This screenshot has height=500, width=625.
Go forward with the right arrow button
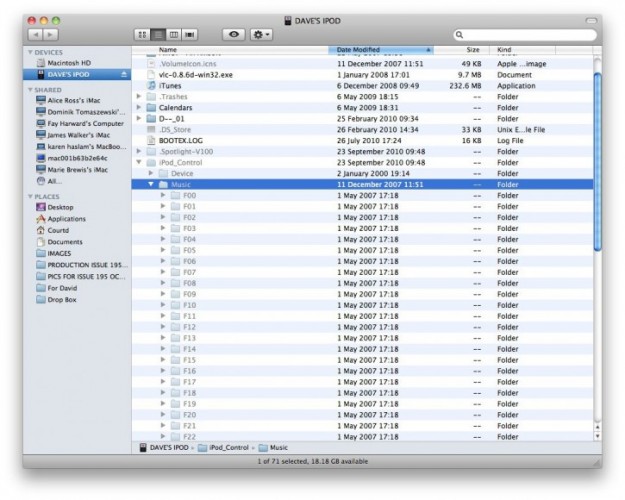(x=51, y=35)
